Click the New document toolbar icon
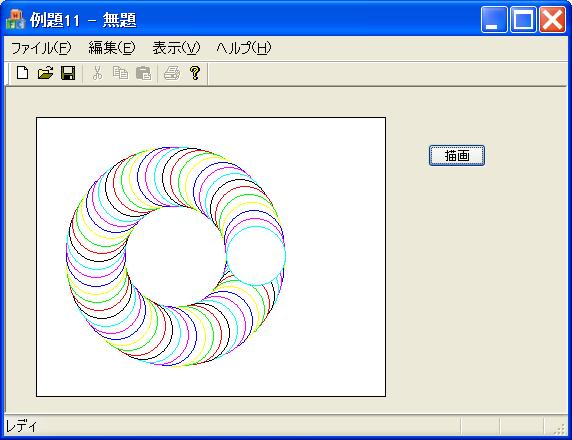This screenshot has width=572, height=440. click(23, 73)
